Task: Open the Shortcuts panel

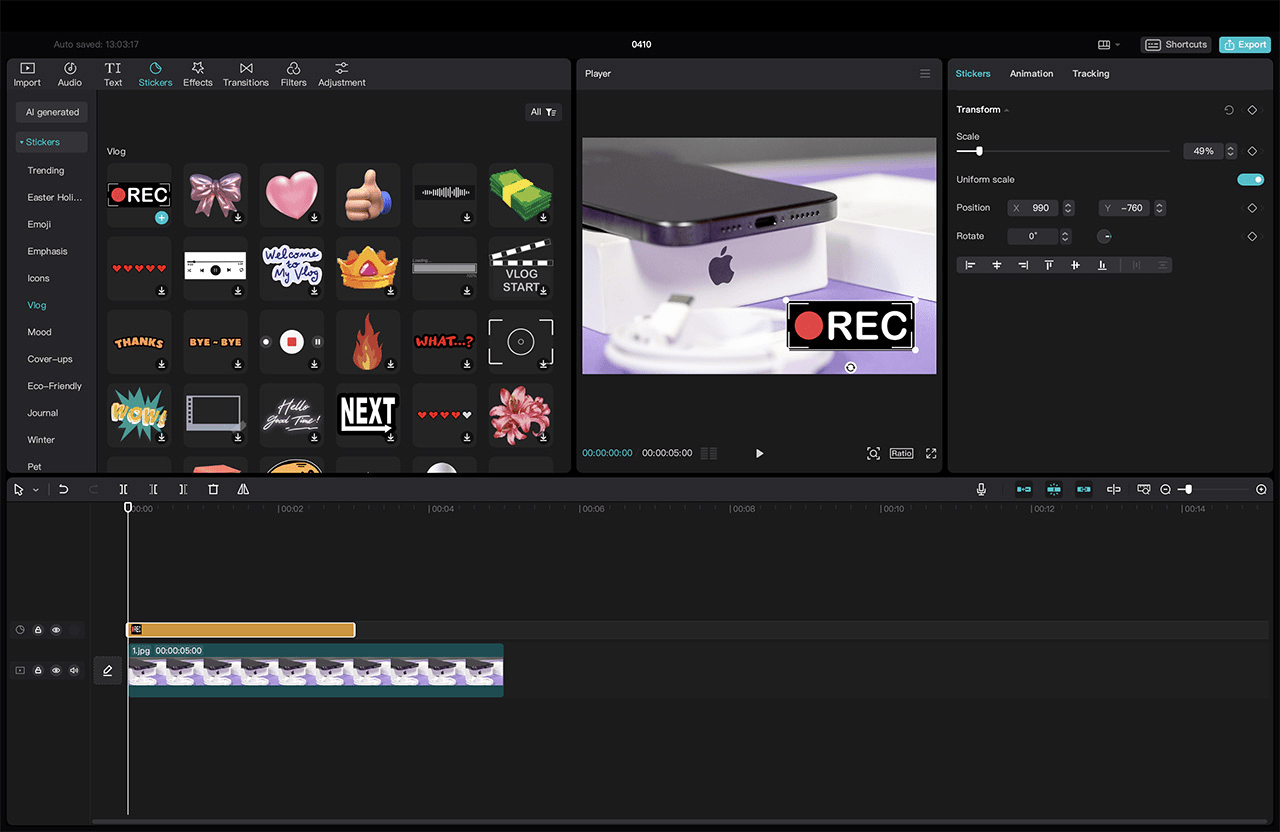Action: (x=1177, y=45)
